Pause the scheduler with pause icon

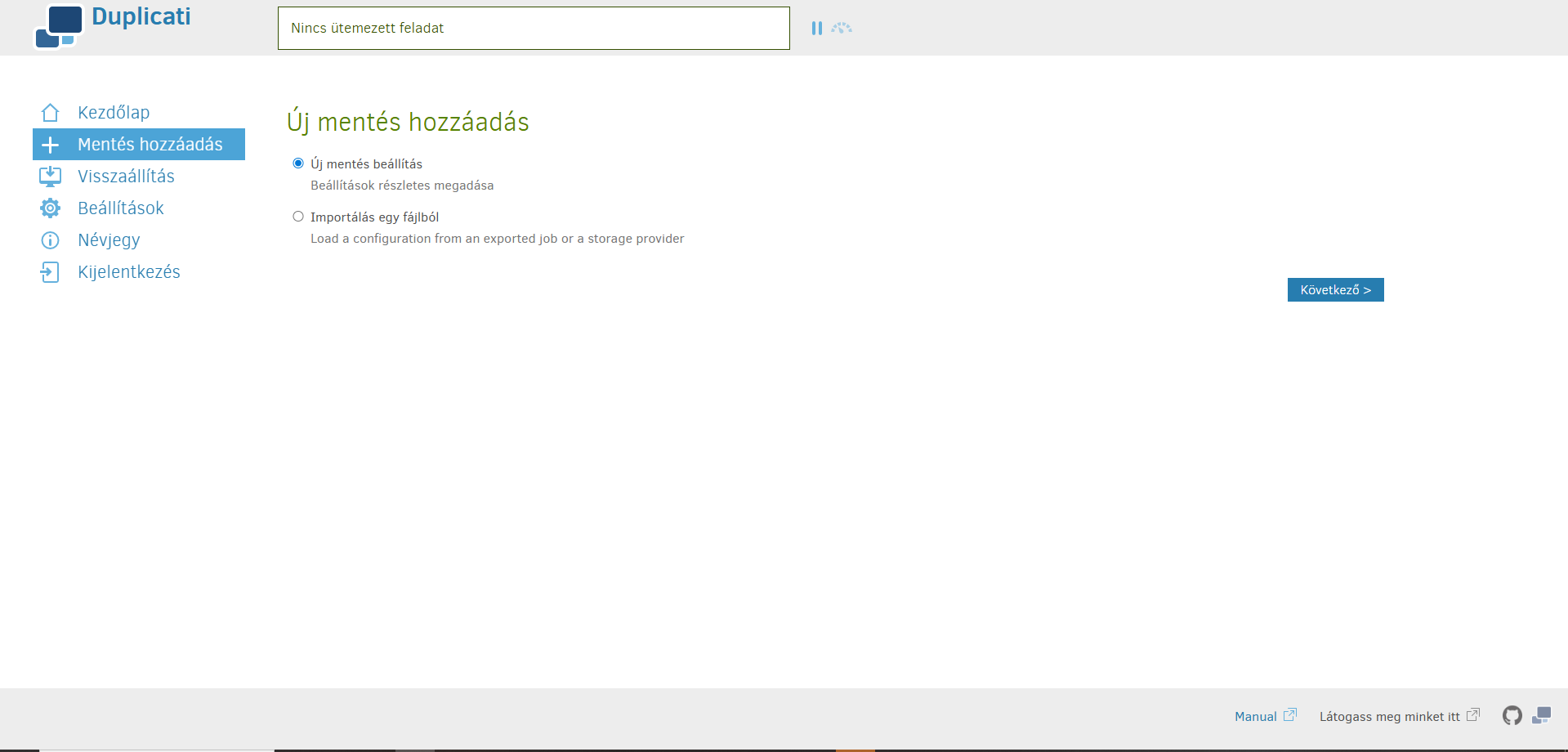click(x=816, y=29)
